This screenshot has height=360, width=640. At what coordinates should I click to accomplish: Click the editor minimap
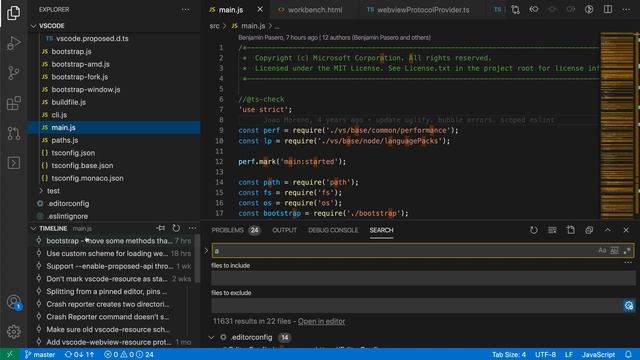617,126
